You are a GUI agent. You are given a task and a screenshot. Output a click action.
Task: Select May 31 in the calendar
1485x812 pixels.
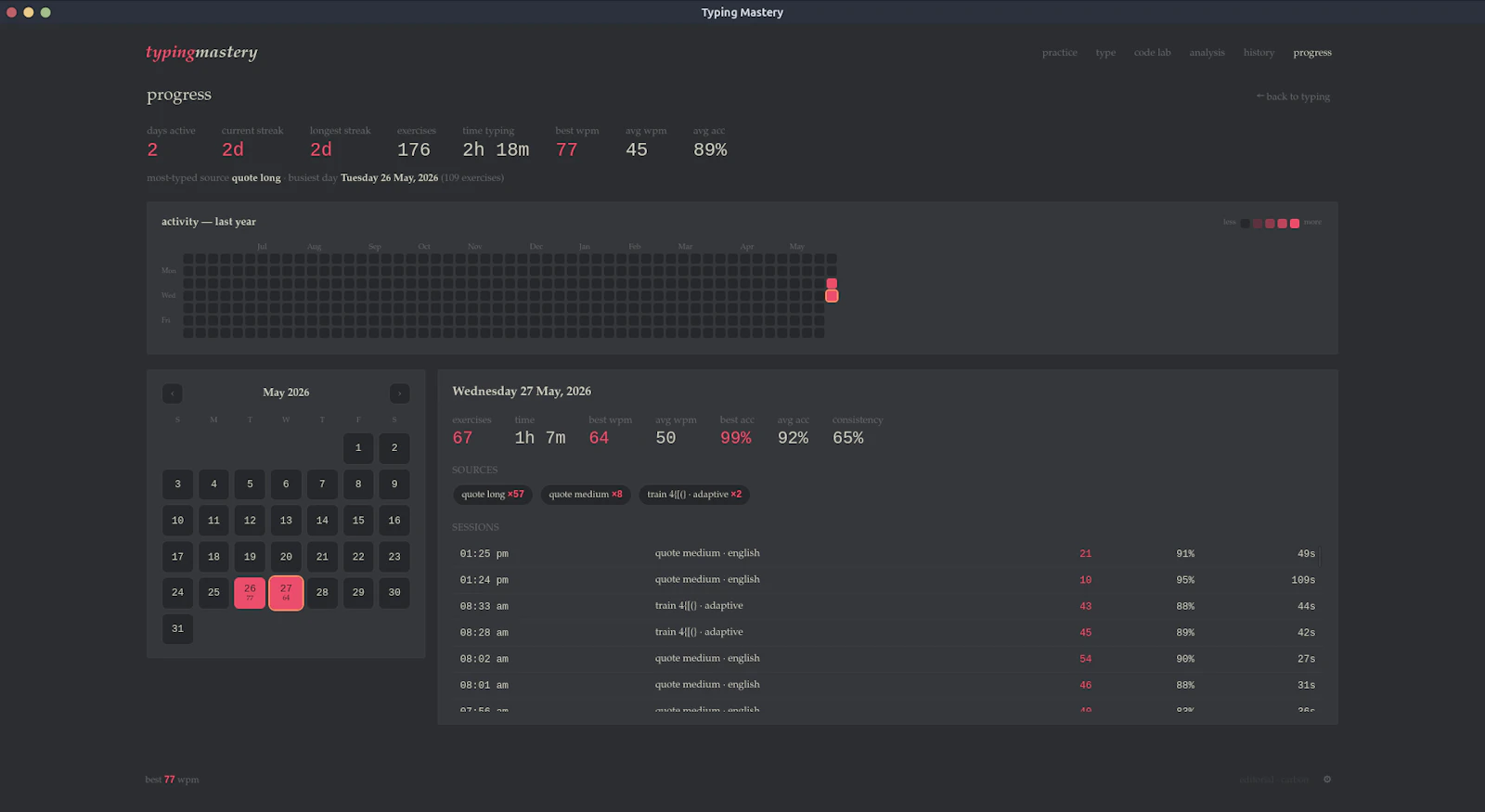[177, 628]
